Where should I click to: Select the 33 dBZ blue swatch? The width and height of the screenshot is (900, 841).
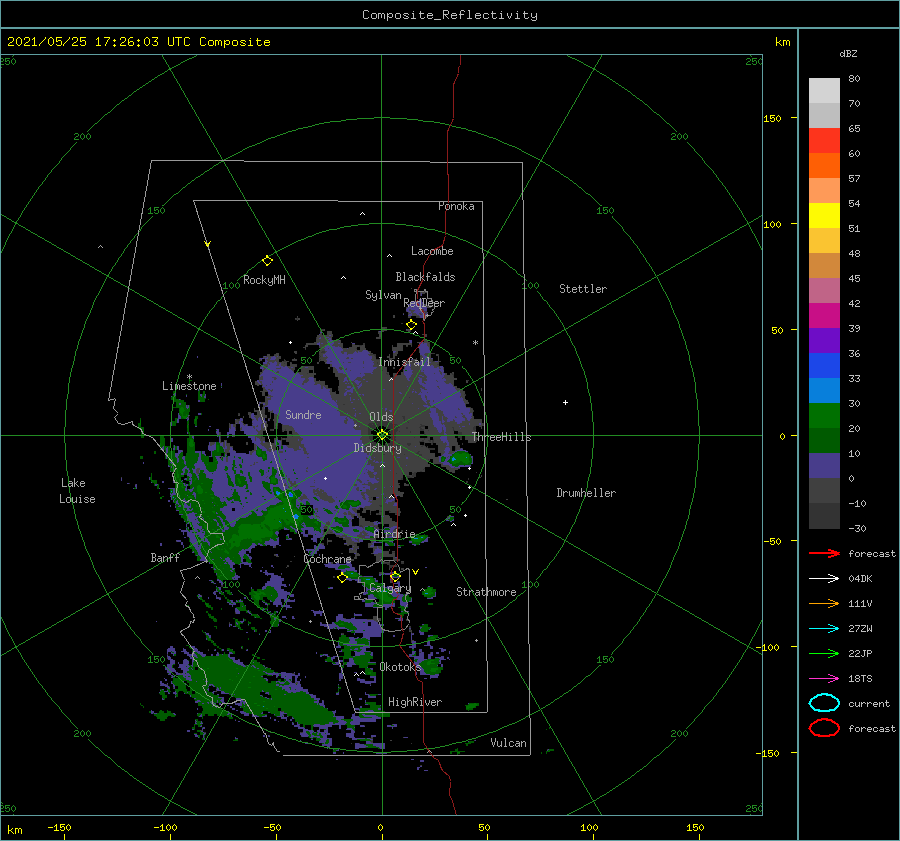[x=824, y=366]
